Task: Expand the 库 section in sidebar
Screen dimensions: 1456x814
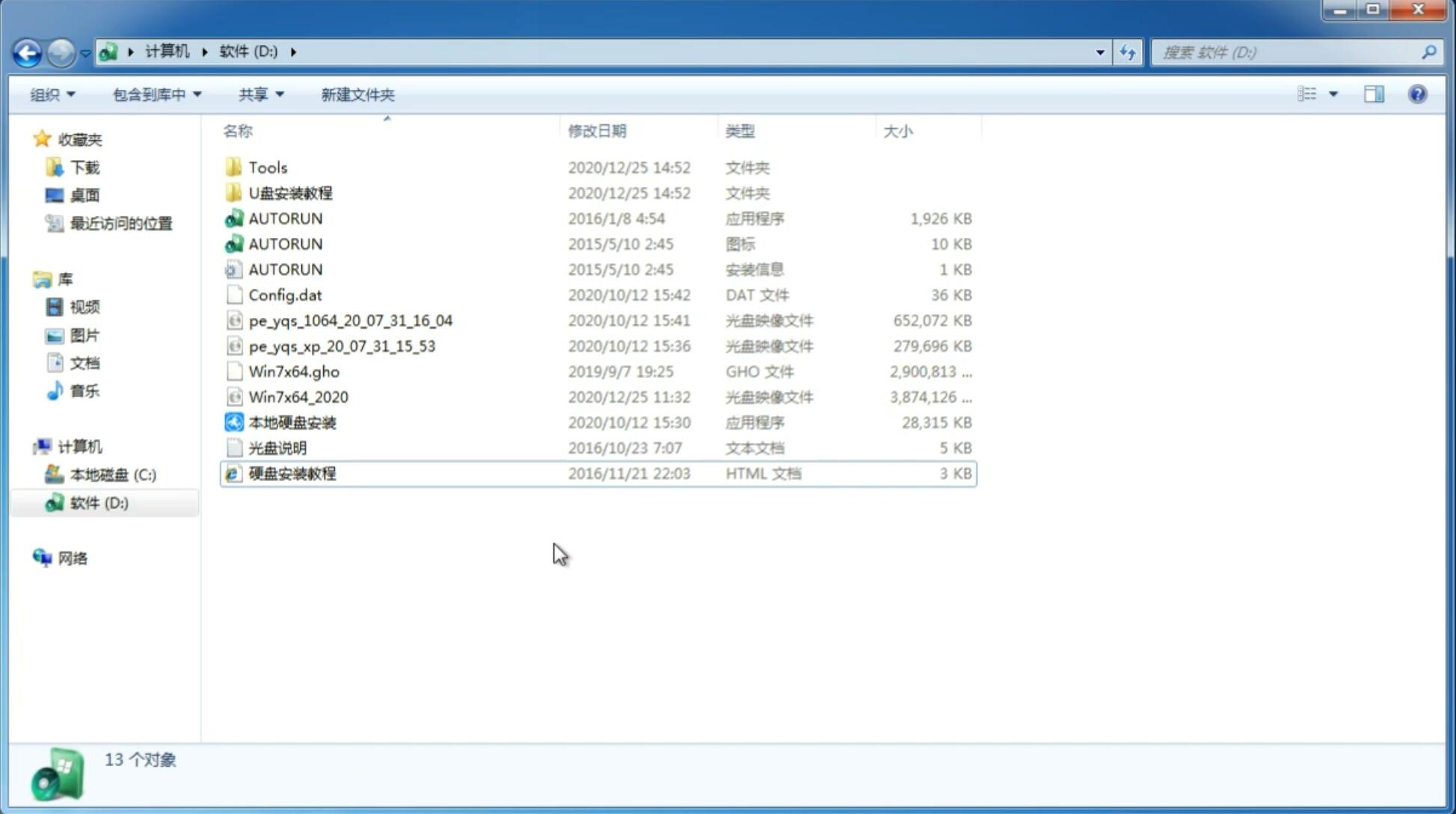Action: 27,278
